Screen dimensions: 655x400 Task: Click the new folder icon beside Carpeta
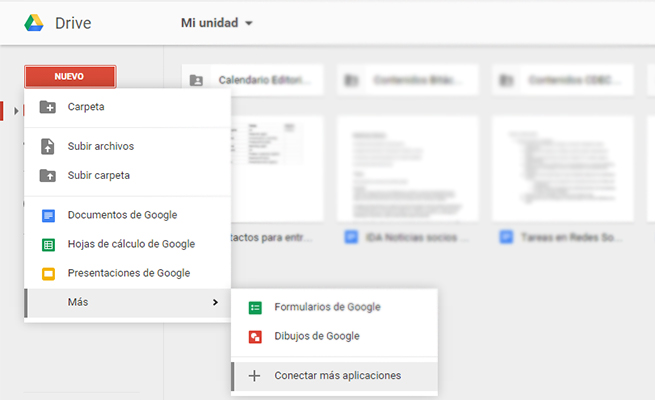48,107
